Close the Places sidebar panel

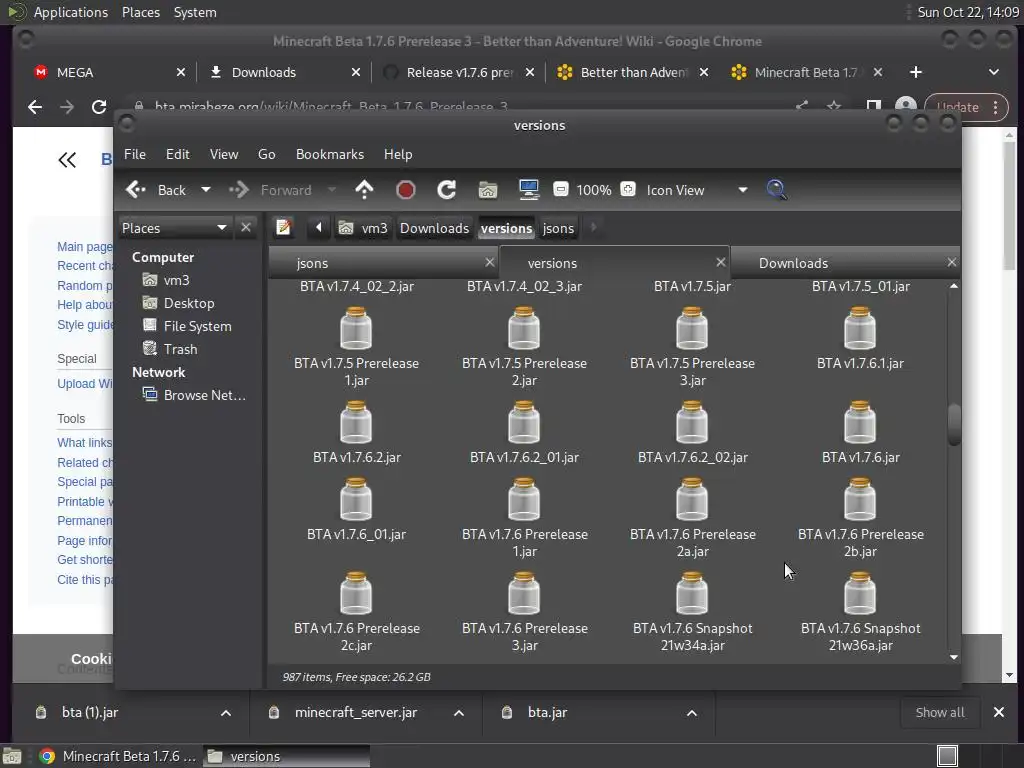246,227
